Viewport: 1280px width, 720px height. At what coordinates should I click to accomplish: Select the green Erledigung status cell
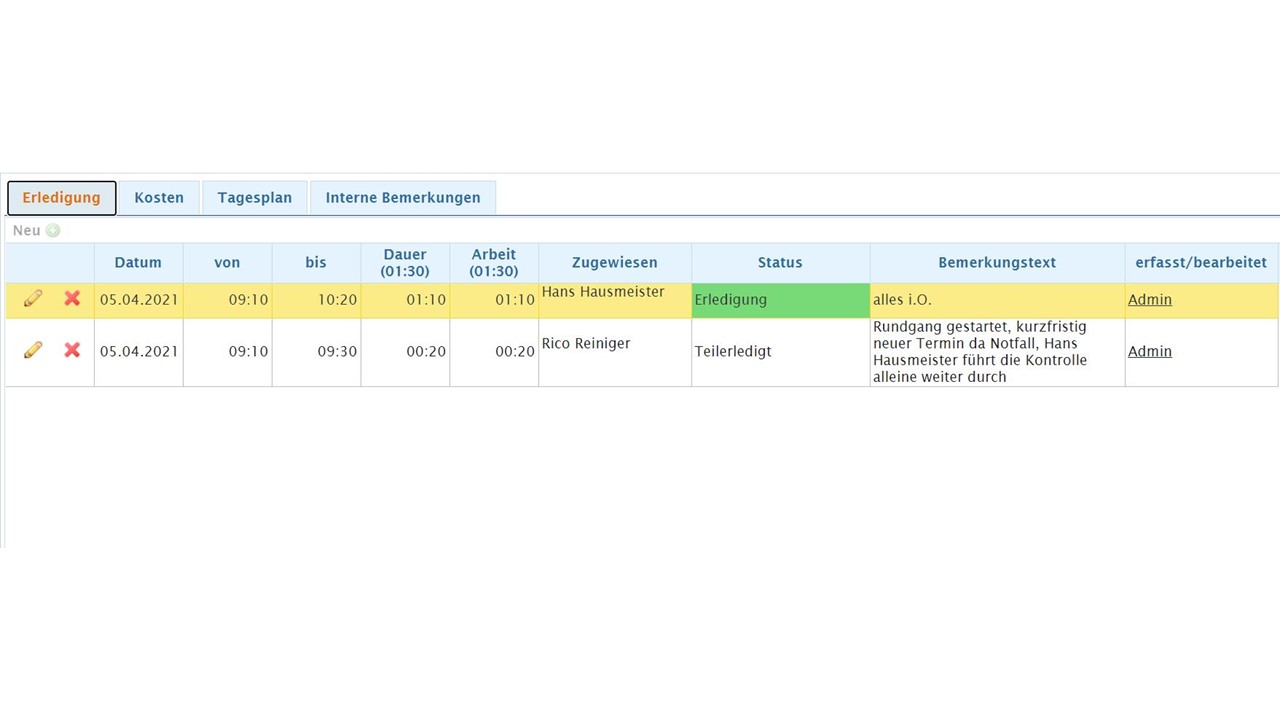tap(780, 300)
